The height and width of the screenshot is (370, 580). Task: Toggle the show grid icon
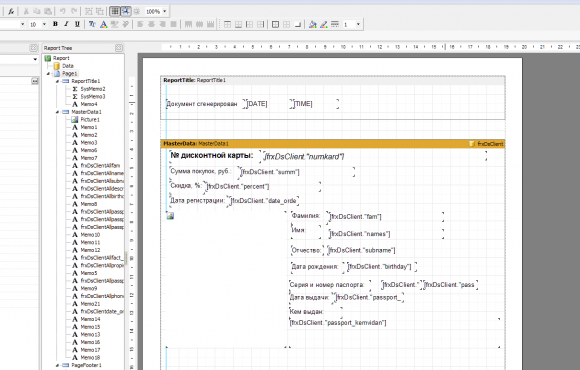click(115, 11)
